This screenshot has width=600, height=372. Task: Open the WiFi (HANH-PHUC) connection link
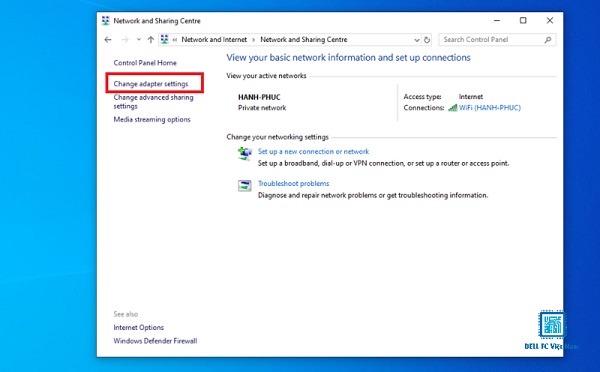[x=489, y=108]
